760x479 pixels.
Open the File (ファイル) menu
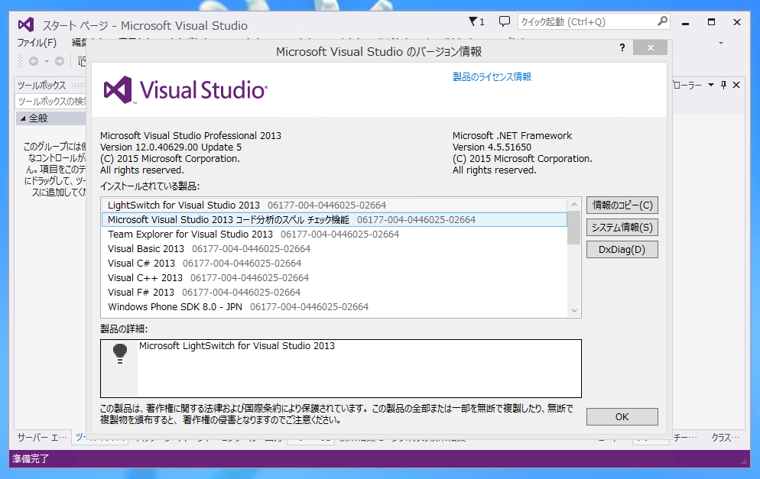coord(37,43)
